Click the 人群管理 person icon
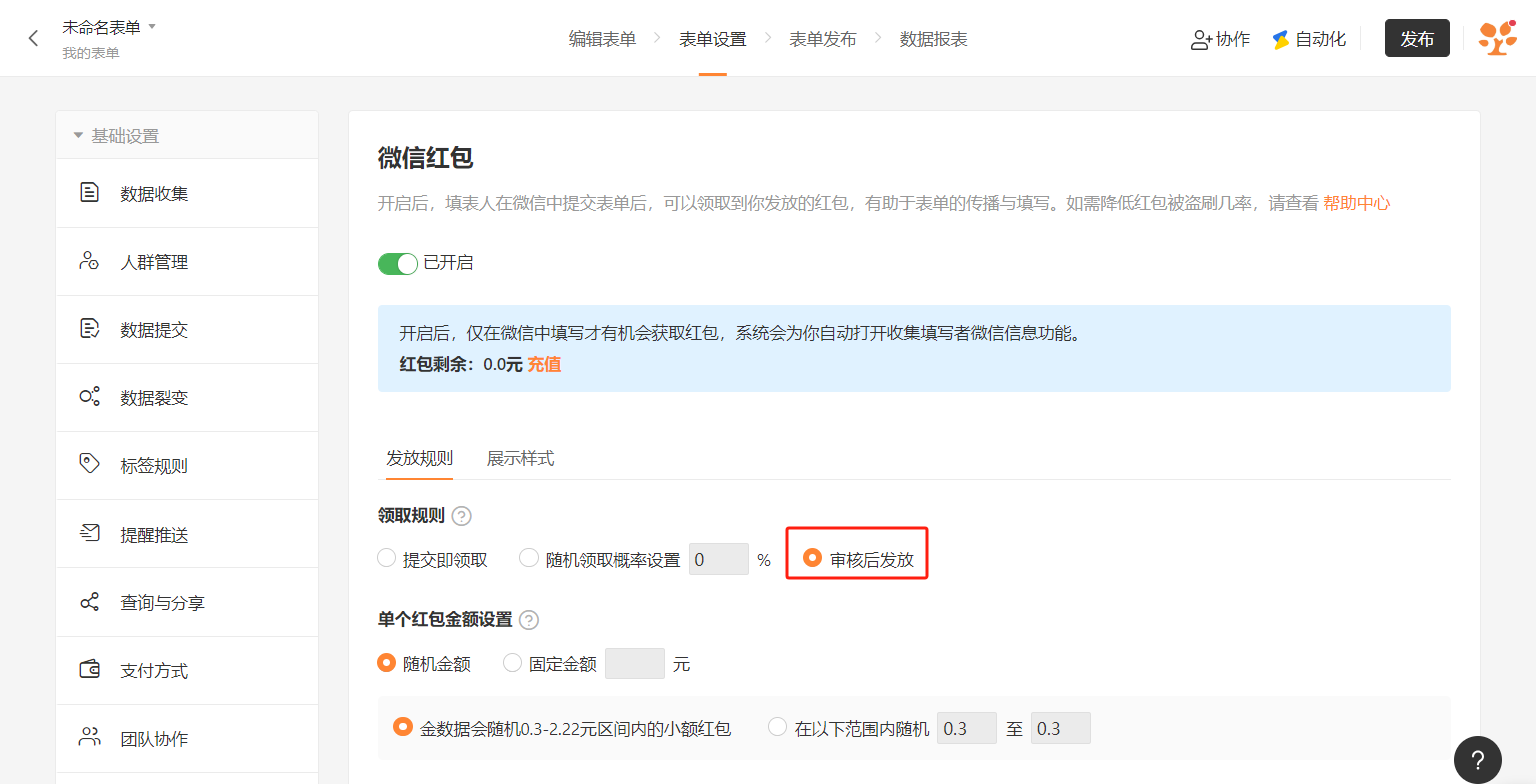 coord(89,261)
